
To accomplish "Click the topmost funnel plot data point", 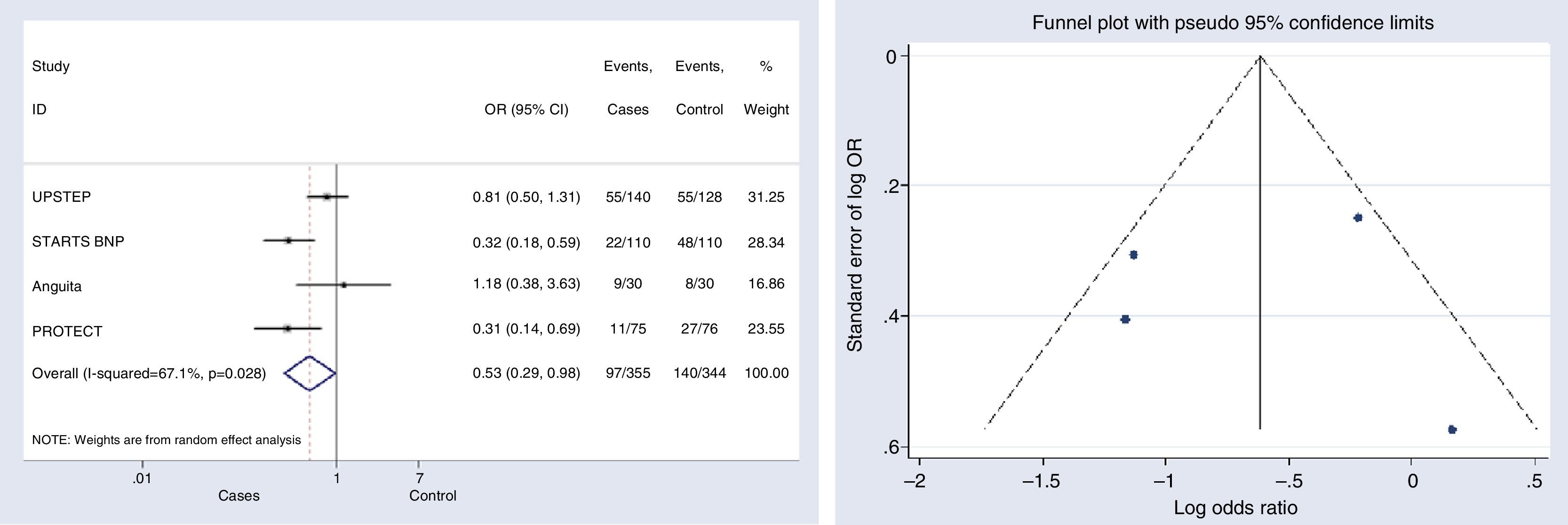I will point(1357,218).
